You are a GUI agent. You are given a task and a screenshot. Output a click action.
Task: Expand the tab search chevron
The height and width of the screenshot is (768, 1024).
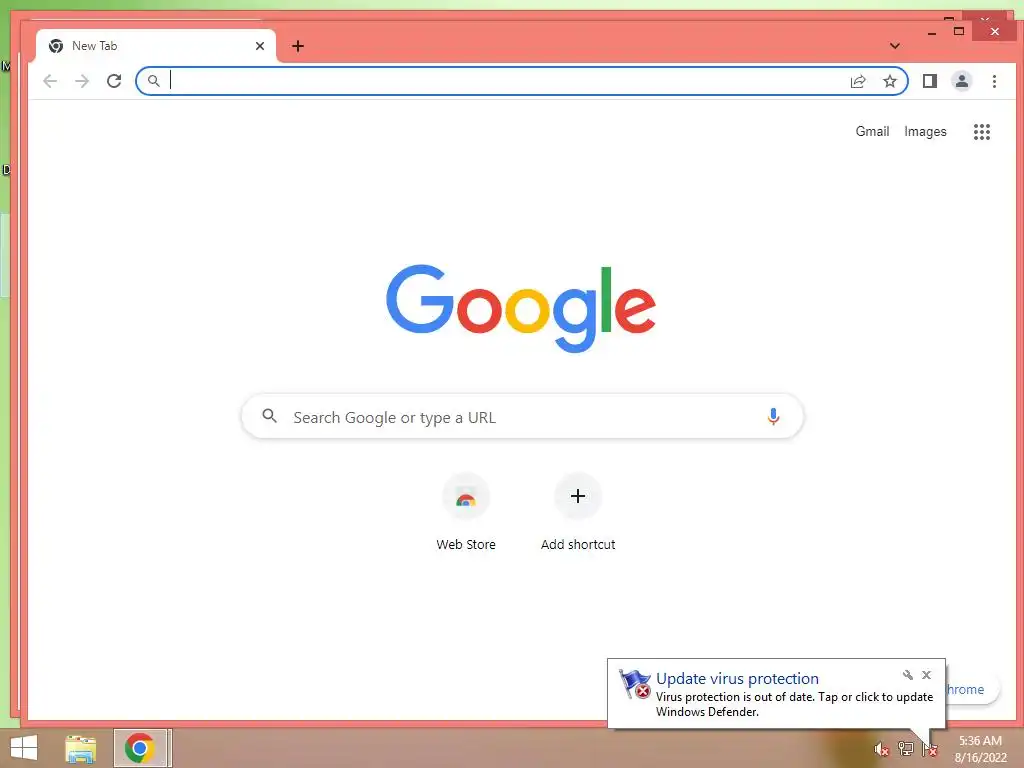[895, 46]
